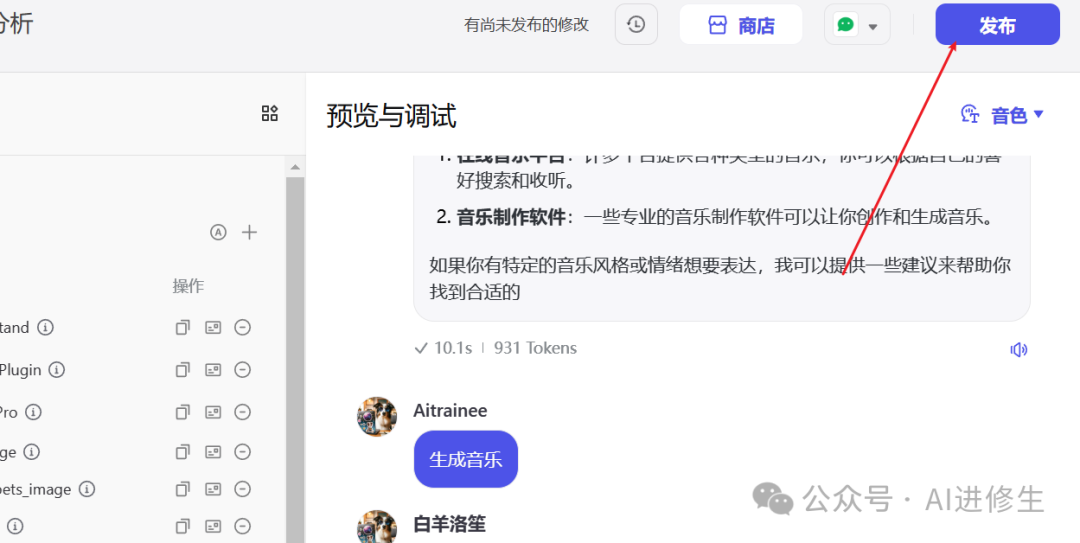Click the copy icon in the 'Pro' row
Viewport: 1080px width, 543px height.
(x=183, y=413)
